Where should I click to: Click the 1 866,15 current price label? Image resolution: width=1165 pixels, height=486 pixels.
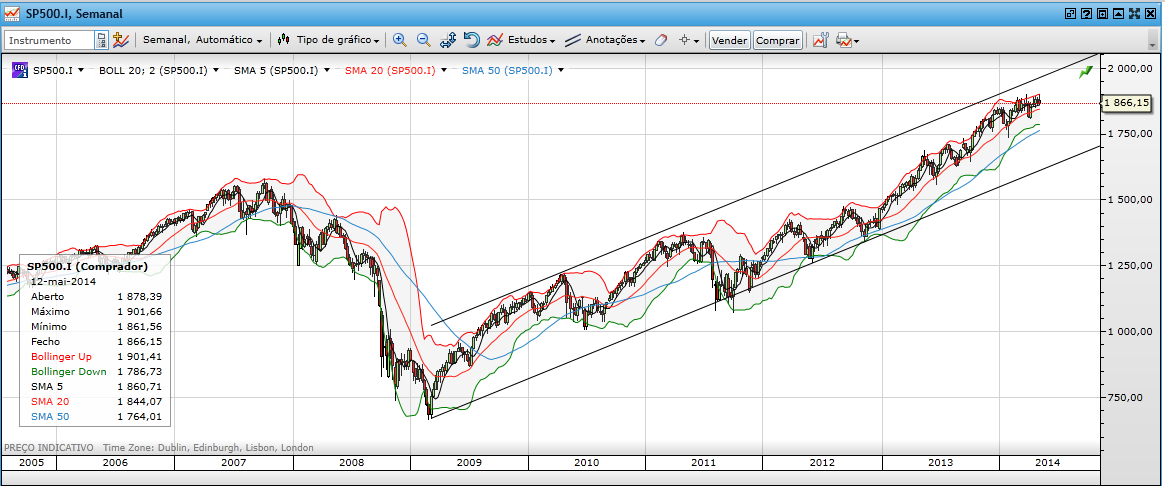tap(1127, 103)
